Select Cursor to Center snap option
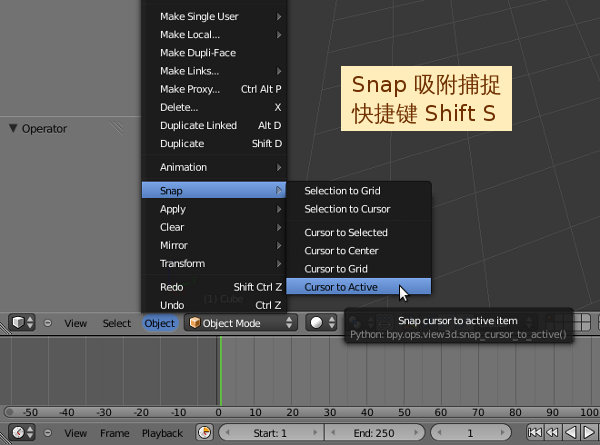Image resolution: width=600 pixels, height=445 pixels. point(359,251)
